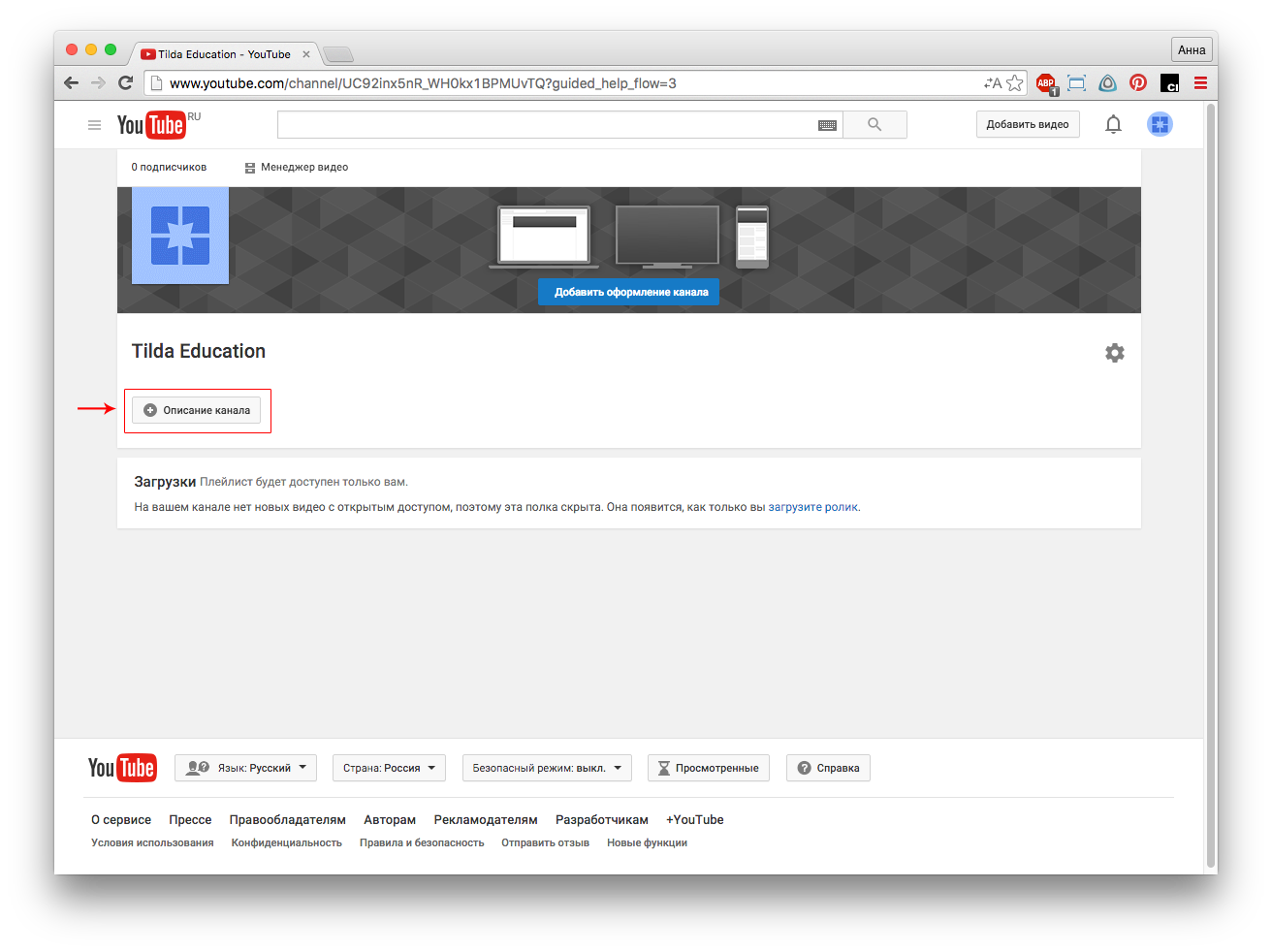Expand the Безопасный режим dropdown
The image size is (1272, 952).
pos(547,768)
